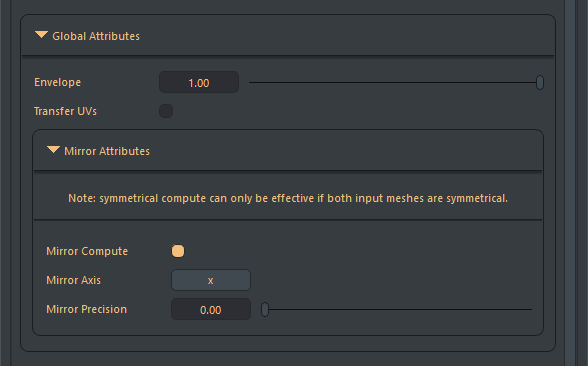Image resolution: width=588 pixels, height=366 pixels.
Task: Click the Mirror Axis label
Action: pyautogui.click(x=74, y=280)
